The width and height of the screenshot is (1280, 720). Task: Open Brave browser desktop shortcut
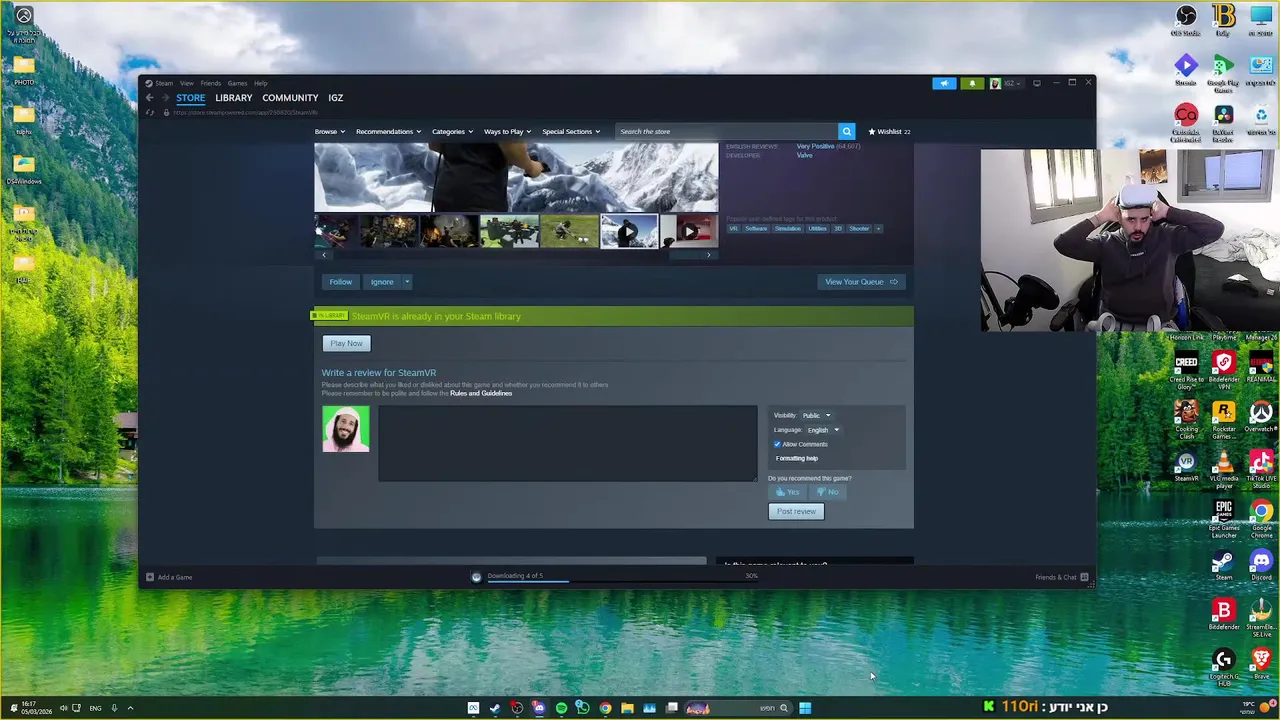coord(1261,664)
